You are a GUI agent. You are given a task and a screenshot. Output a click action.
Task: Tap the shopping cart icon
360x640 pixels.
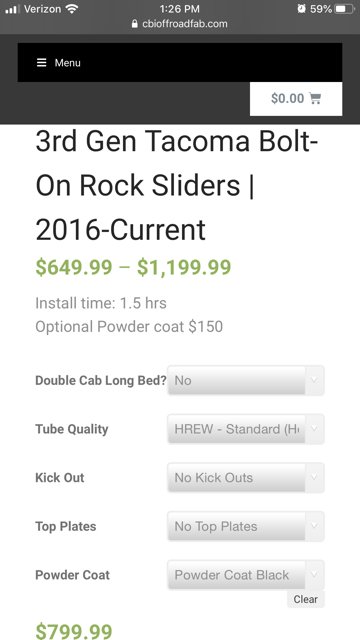[315, 98]
